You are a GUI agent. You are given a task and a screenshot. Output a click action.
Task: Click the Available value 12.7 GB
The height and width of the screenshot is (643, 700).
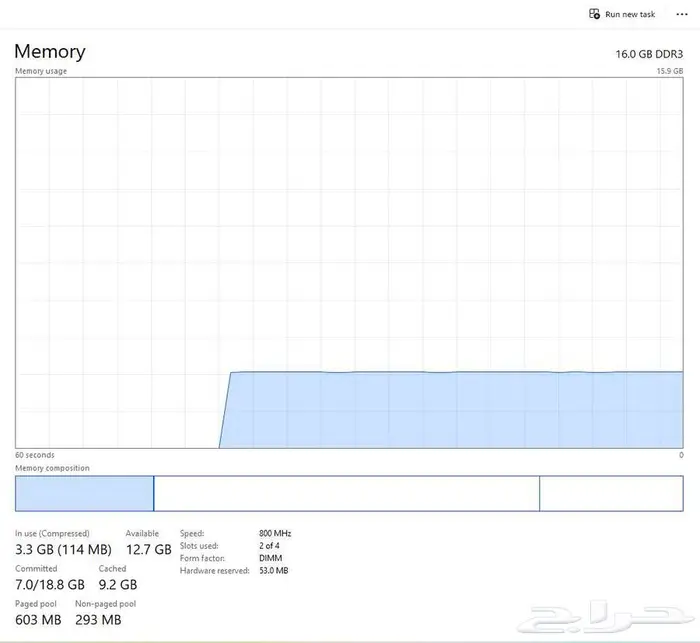click(148, 549)
